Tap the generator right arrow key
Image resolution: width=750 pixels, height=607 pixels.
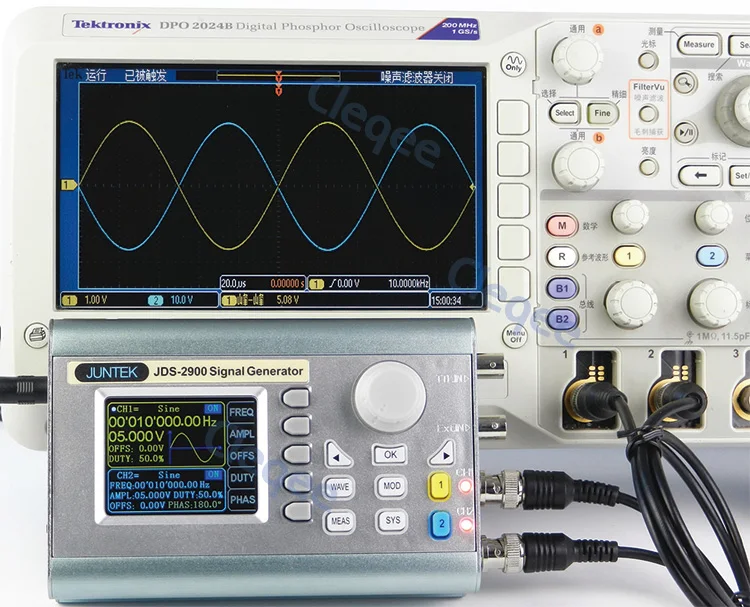(441, 454)
